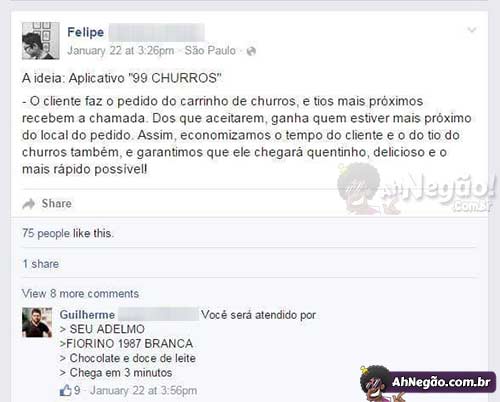Click the public globe privacy icon
500x402 pixels.
(x=251, y=51)
